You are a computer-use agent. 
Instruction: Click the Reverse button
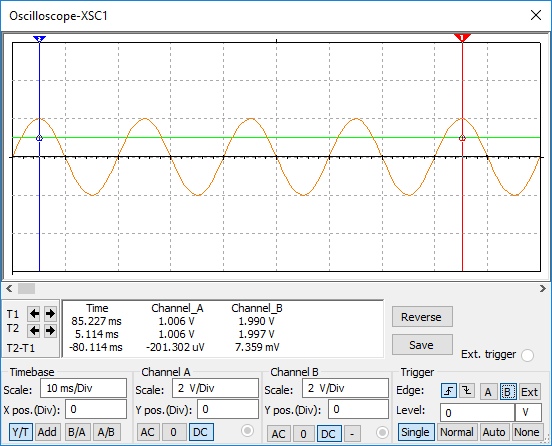(x=422, y=317)
